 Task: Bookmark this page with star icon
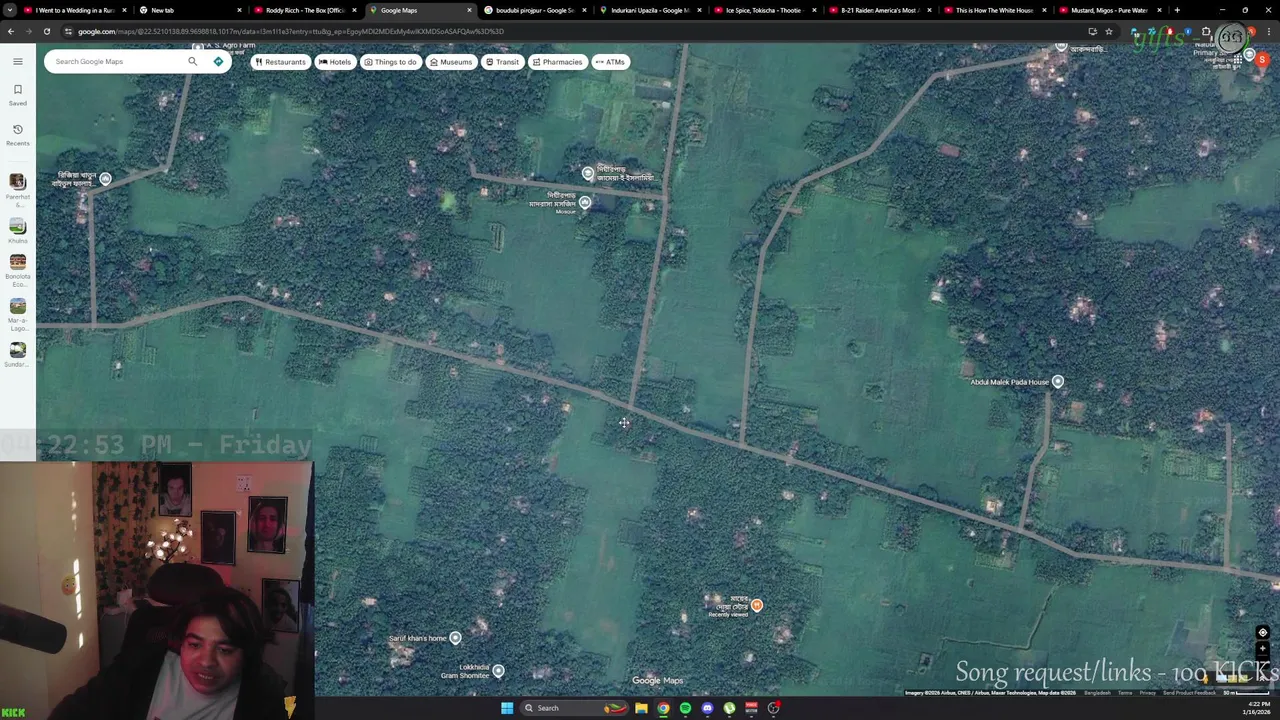[x=1109, y=31]
